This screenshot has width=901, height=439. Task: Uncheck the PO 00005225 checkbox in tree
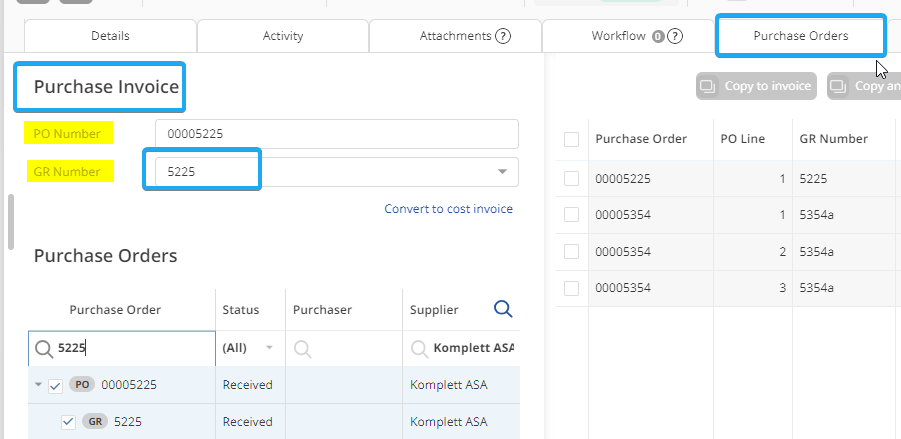coord(56,385)
